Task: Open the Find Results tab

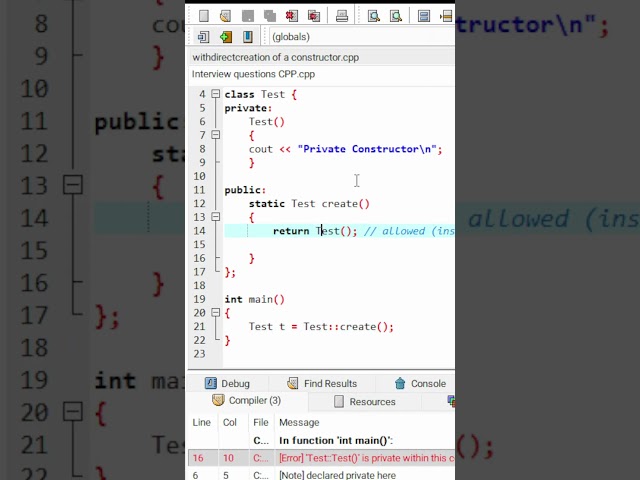Action: click(x=322, y=383)
